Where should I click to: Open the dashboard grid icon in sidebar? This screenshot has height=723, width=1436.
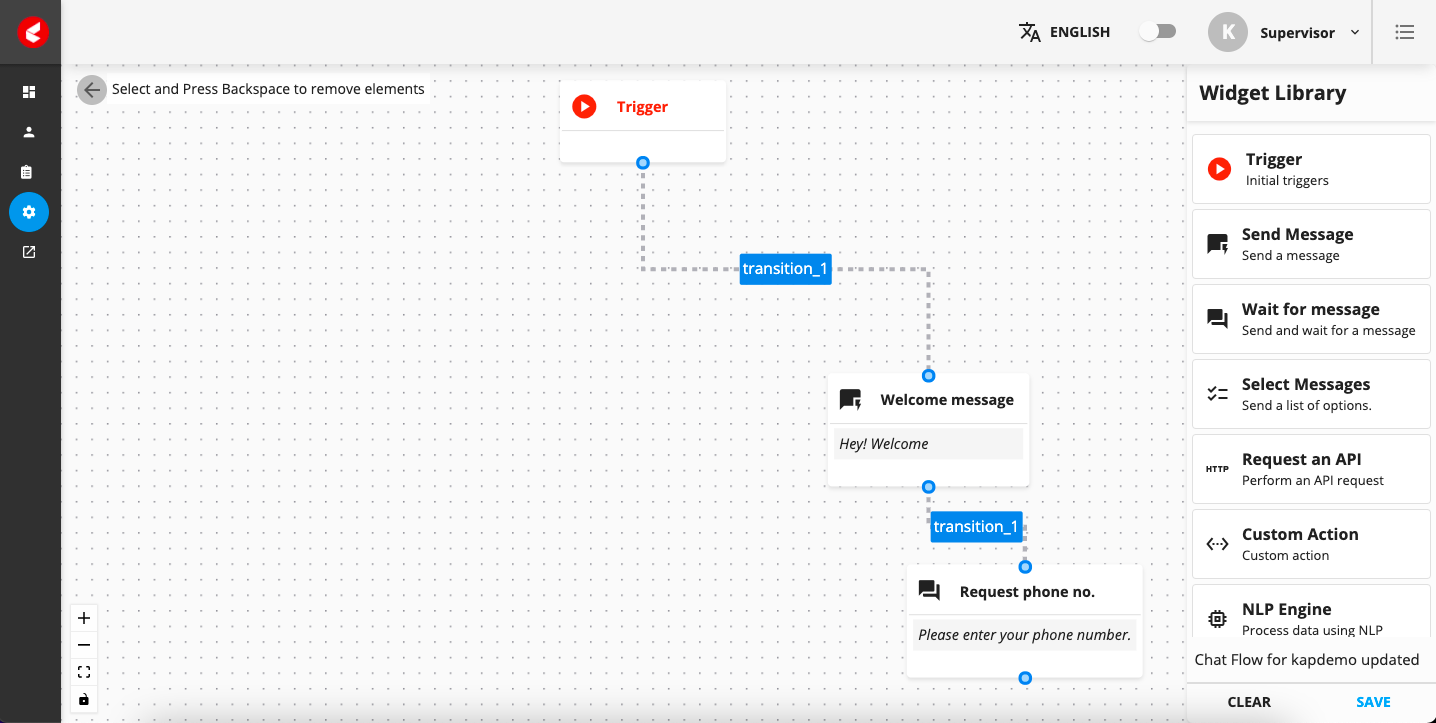coord(29,92)
